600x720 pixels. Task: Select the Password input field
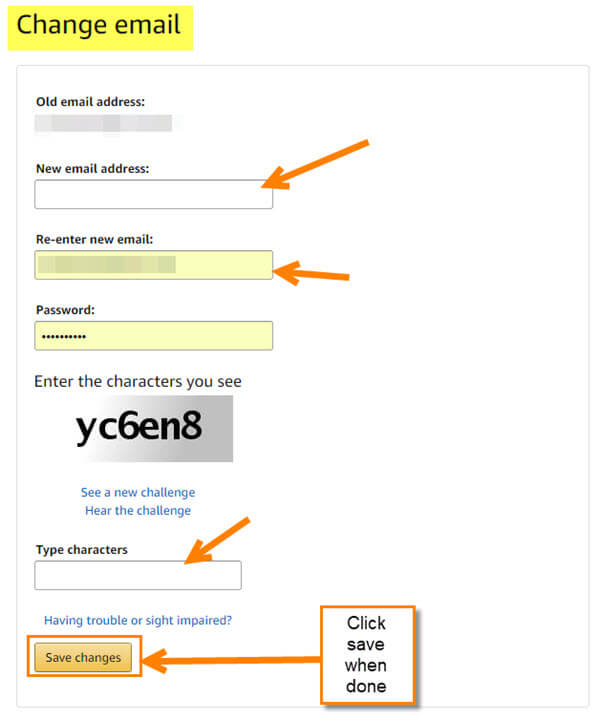coord(153,336)
